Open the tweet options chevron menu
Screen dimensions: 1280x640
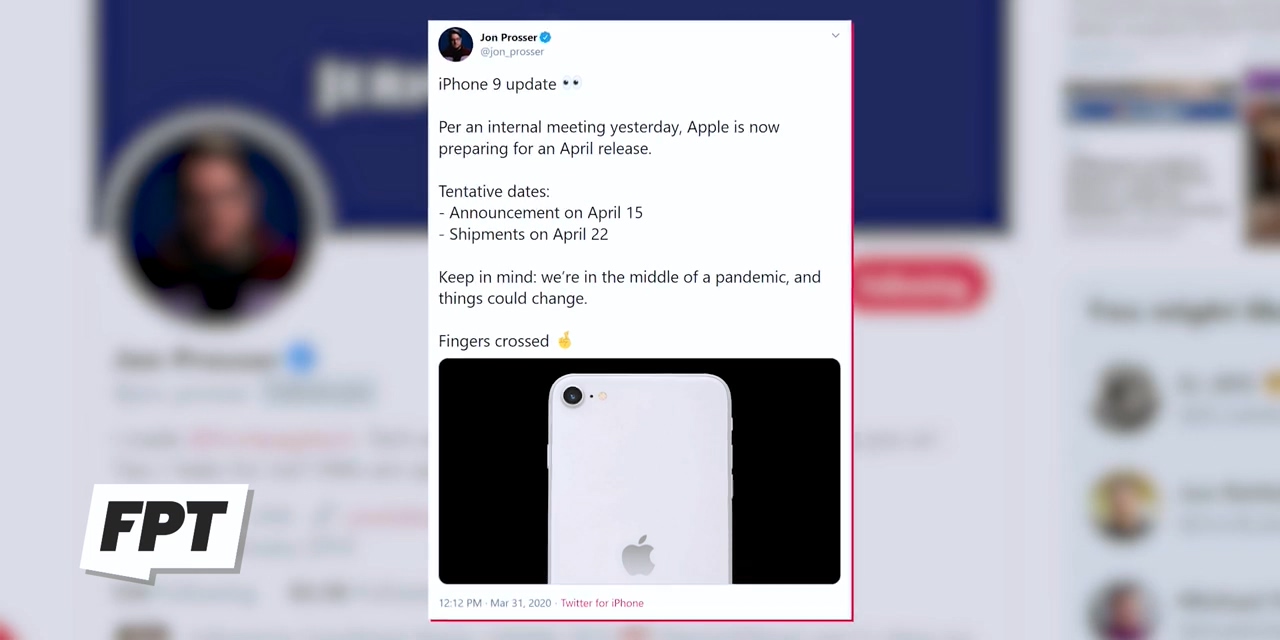pos(835,36)
